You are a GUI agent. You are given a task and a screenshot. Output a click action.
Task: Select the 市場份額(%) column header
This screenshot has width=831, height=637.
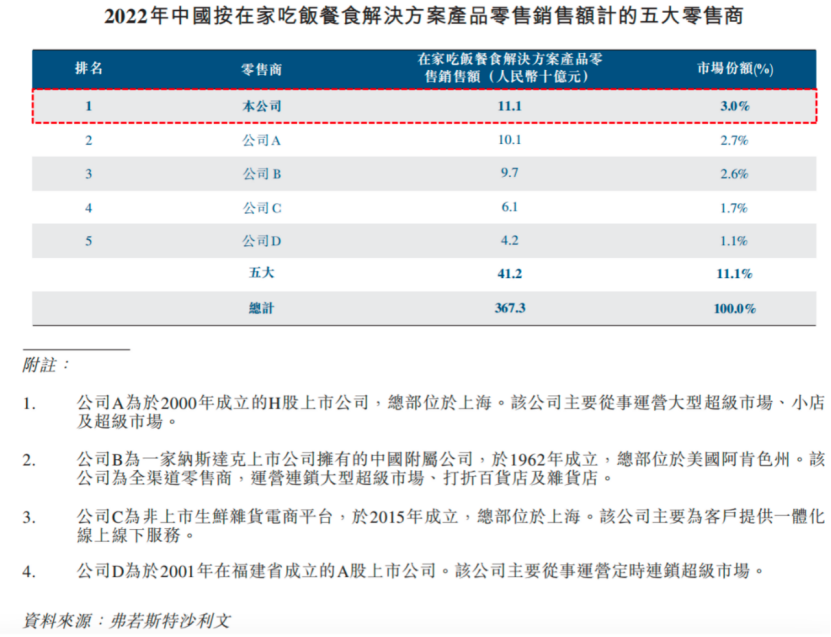(x=734, y=69)
